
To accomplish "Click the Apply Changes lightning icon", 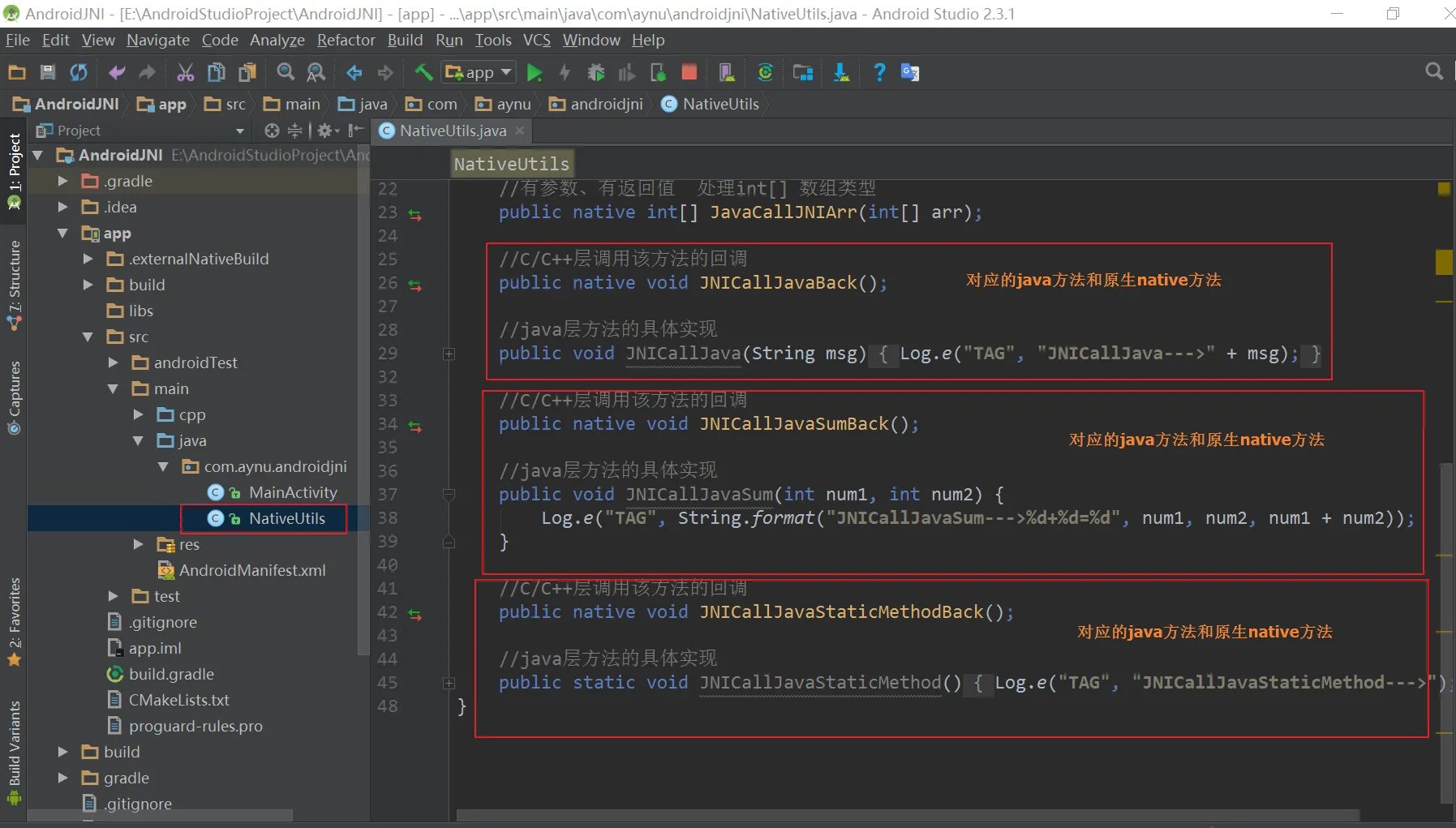I will click(x=565, y=72).
